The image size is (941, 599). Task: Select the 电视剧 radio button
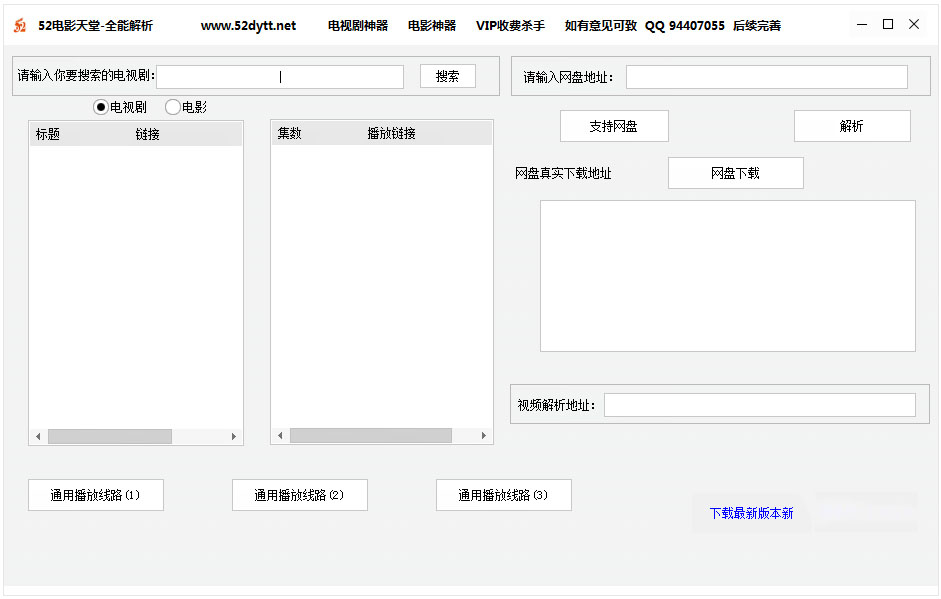pos(101,107)
